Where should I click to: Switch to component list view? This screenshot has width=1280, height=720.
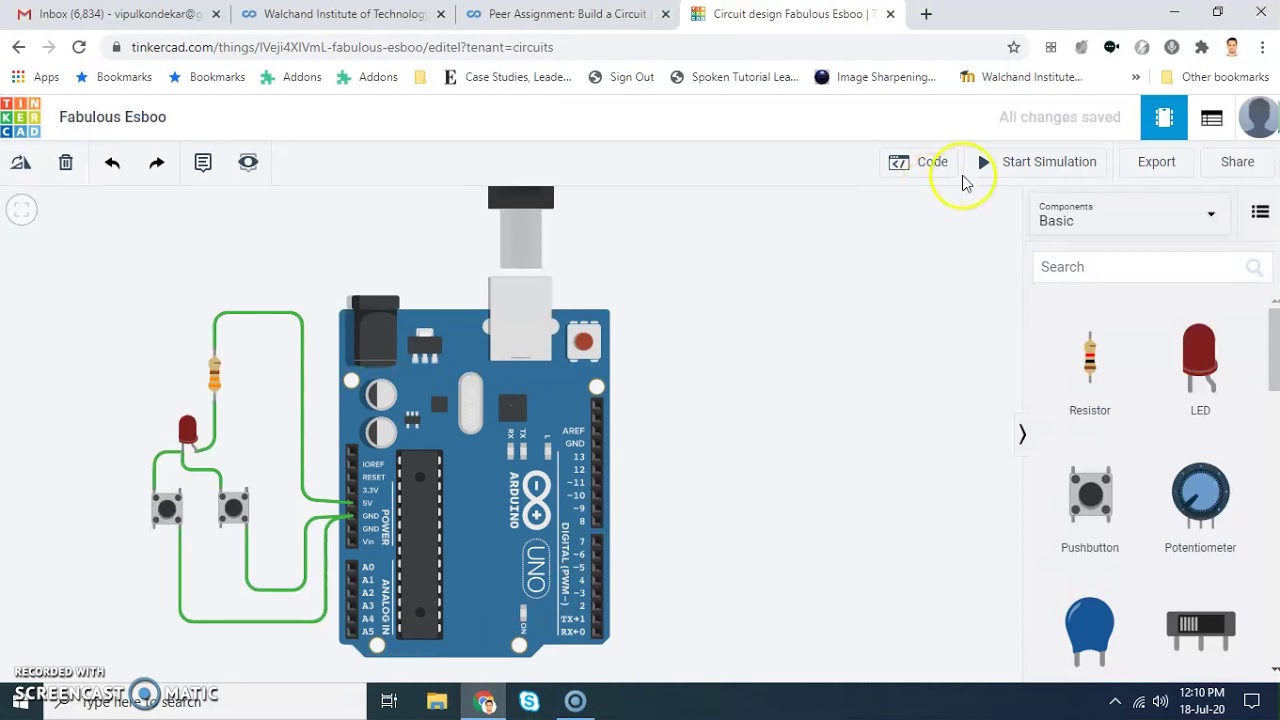[x=1212, y=118]
